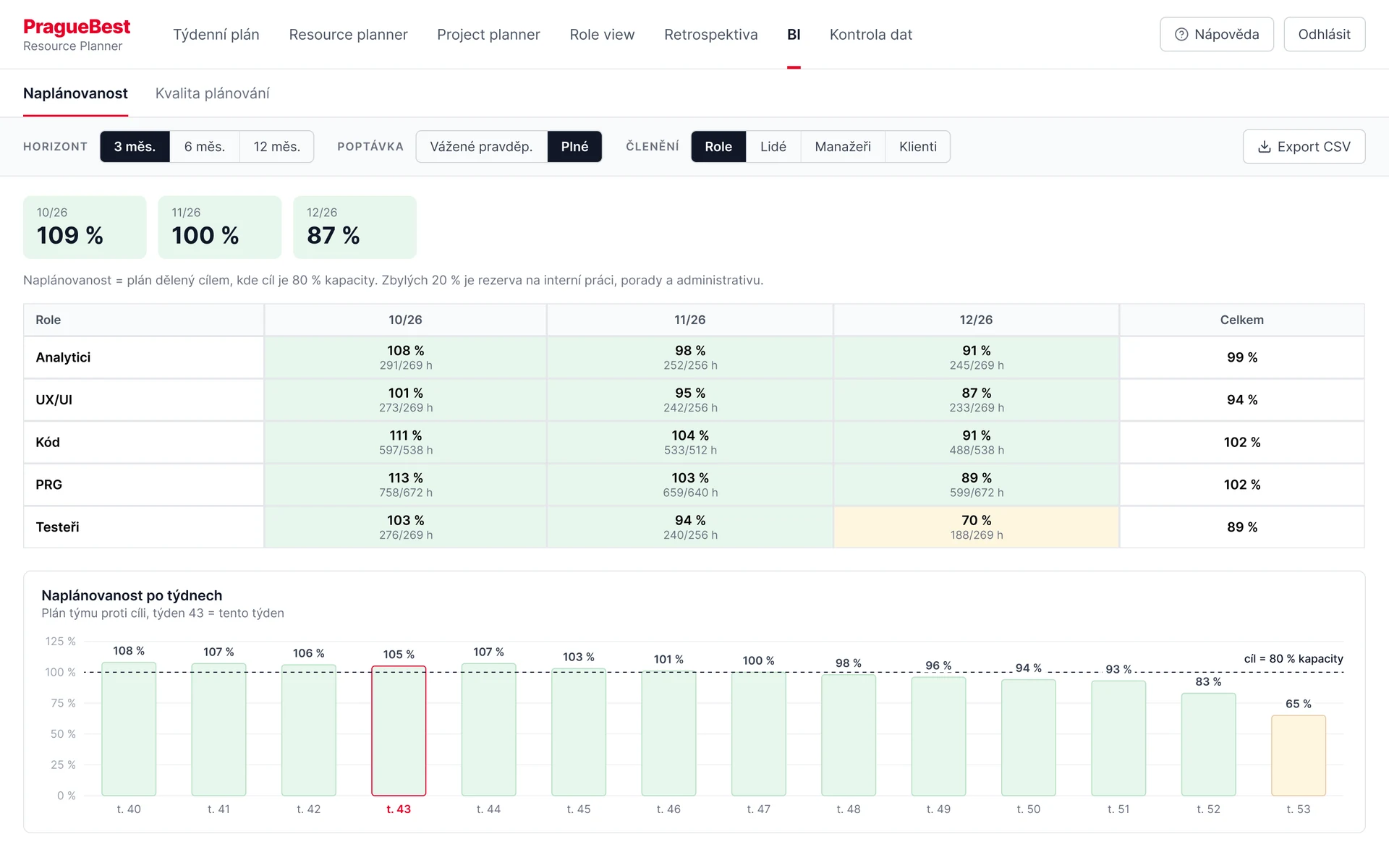Switch to the Kvalita plánování tab
Screen dimensions: 1389x868
212,93
